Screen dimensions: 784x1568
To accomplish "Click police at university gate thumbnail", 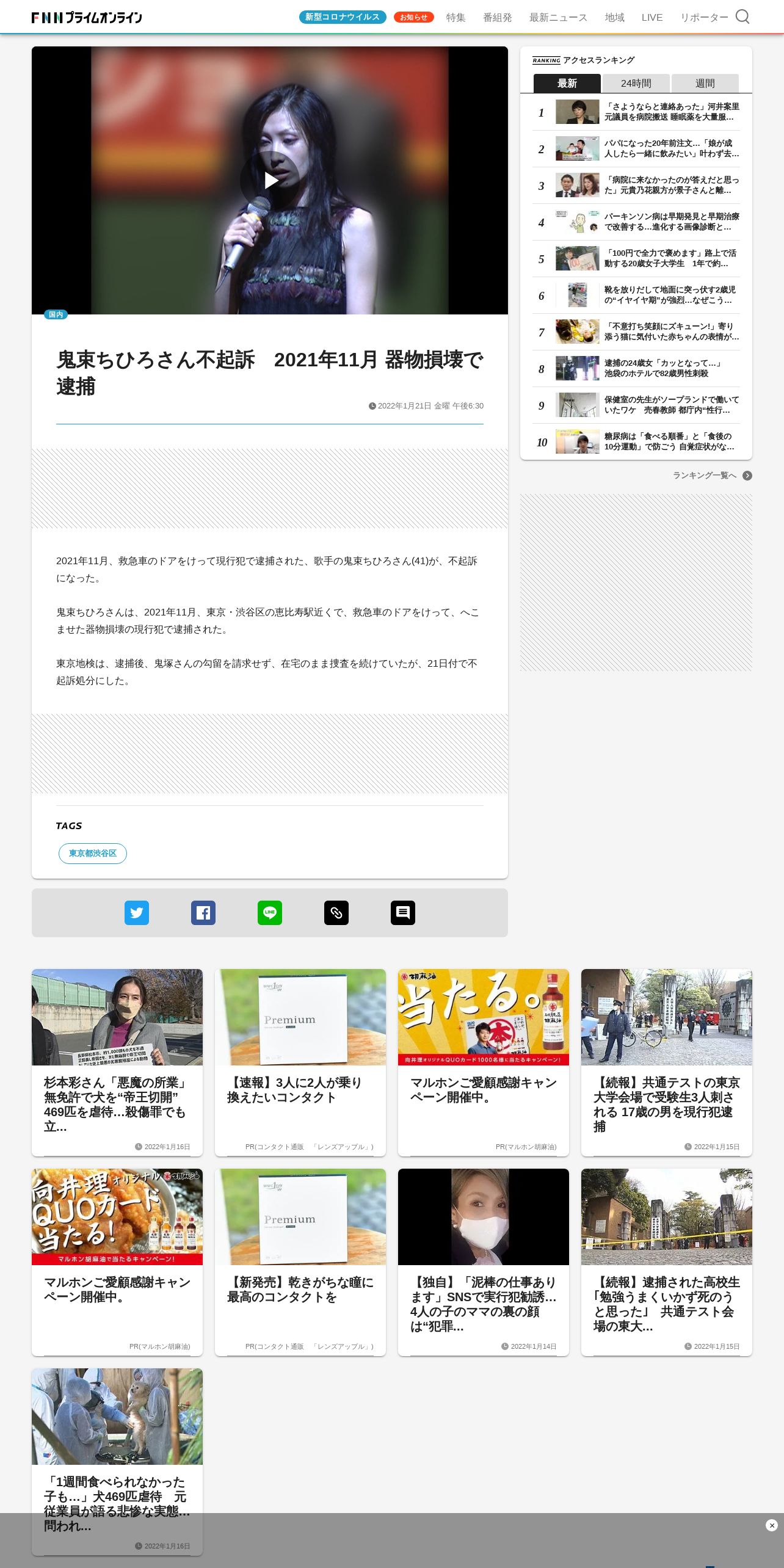I will [667, 1017].
